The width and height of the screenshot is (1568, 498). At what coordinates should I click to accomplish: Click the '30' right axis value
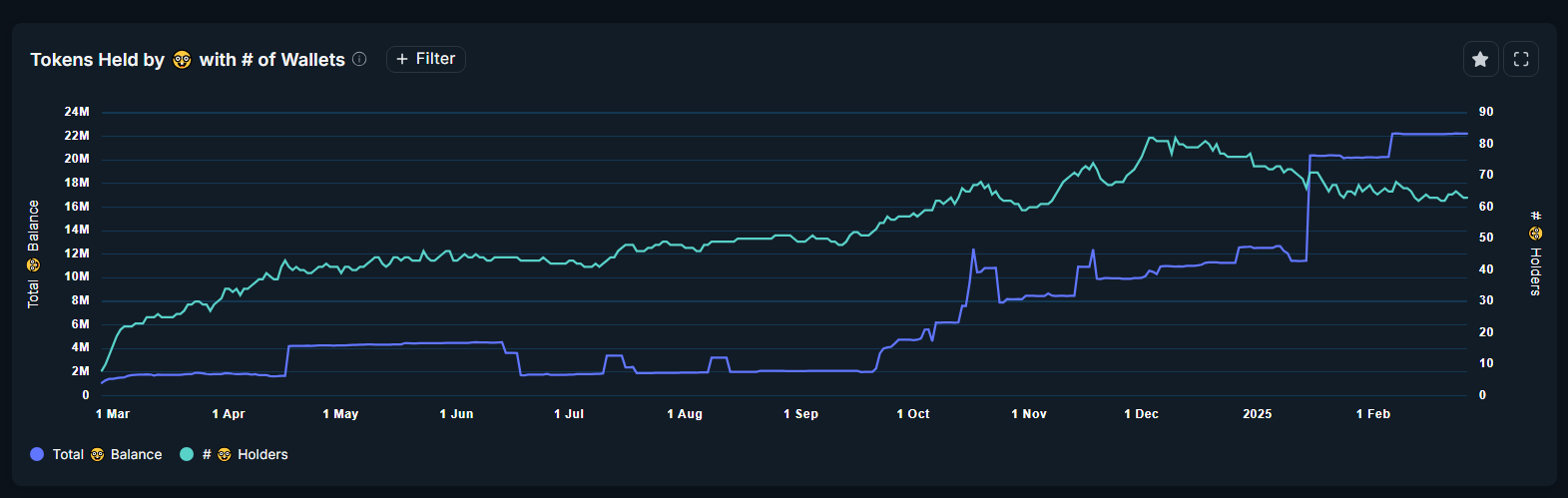point(1486,300)
